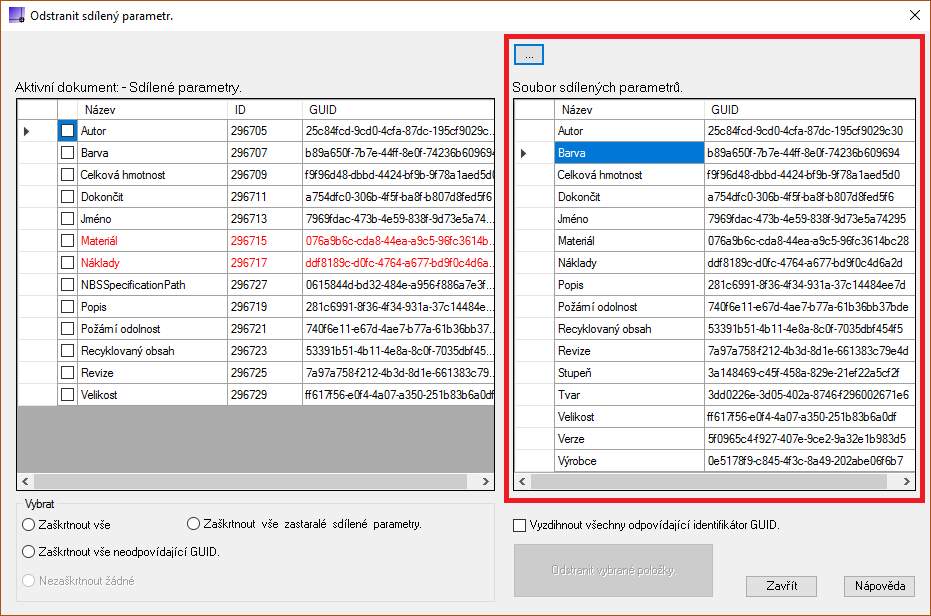Click the dialog's title bar icon
931x616 pixels.
(x=17, y=15)
